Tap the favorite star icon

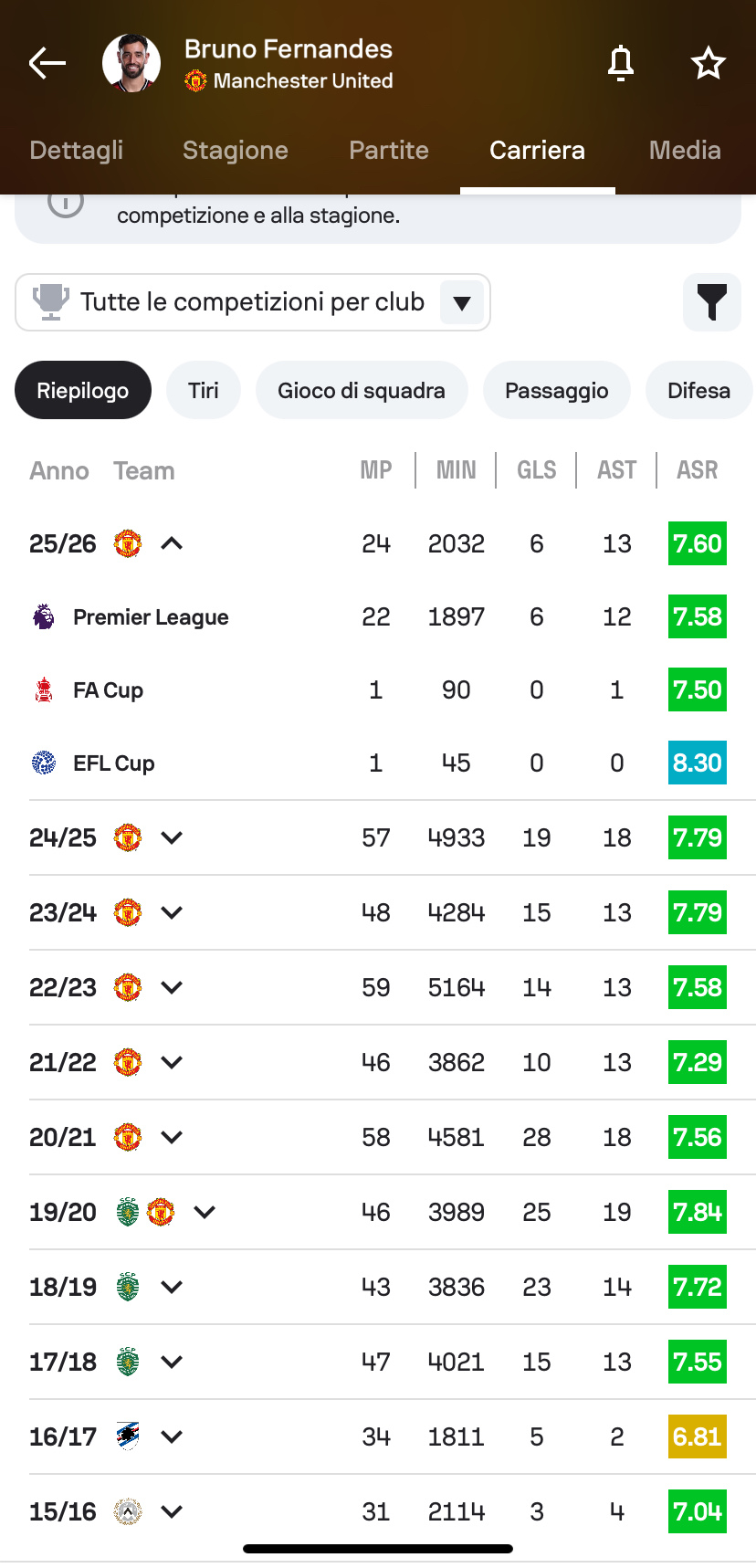pos(708,63)
